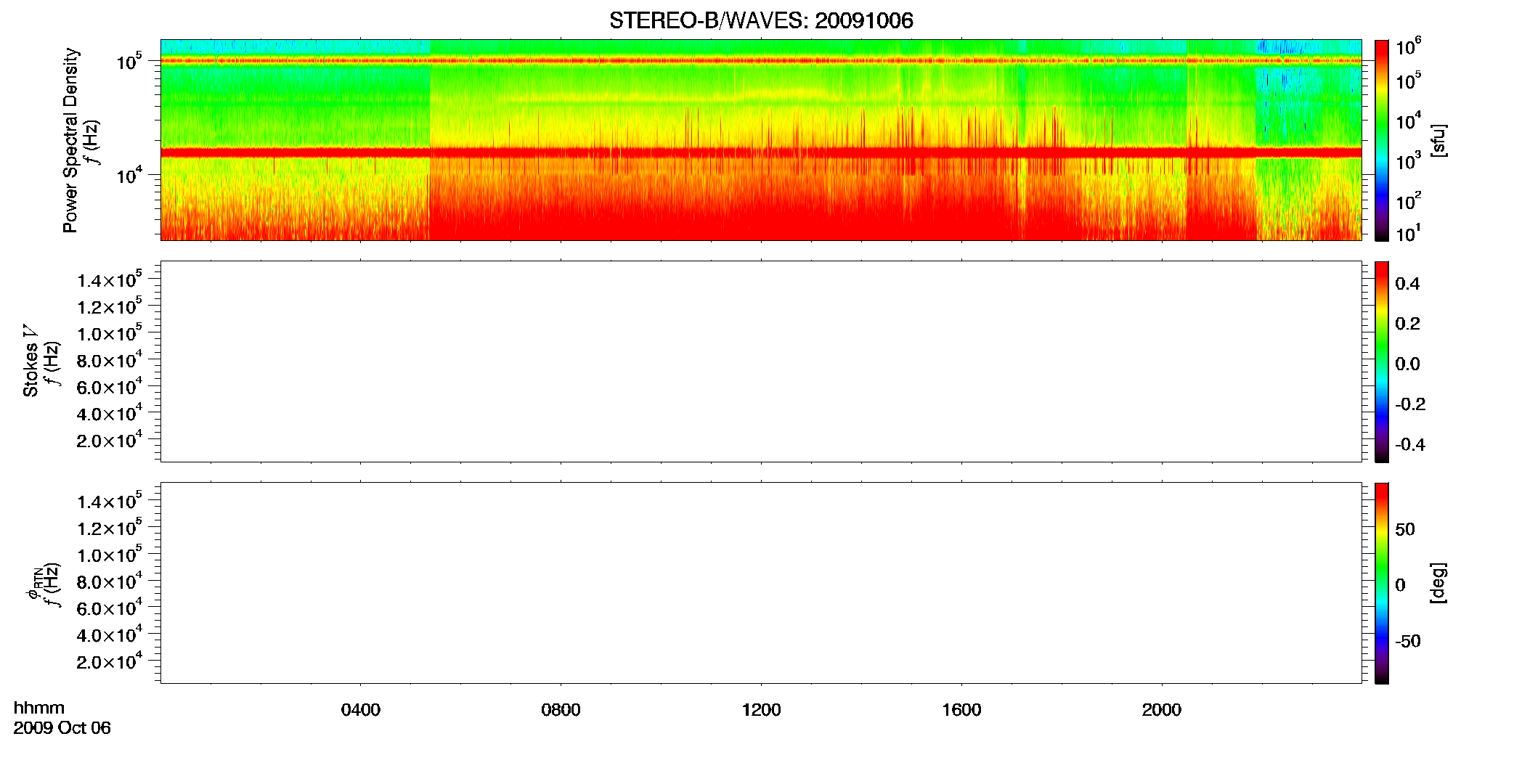Click the 1600 time axis label
Image resolution: width=1522 pixels, height=784 pixels.
[x=961, y=710]
